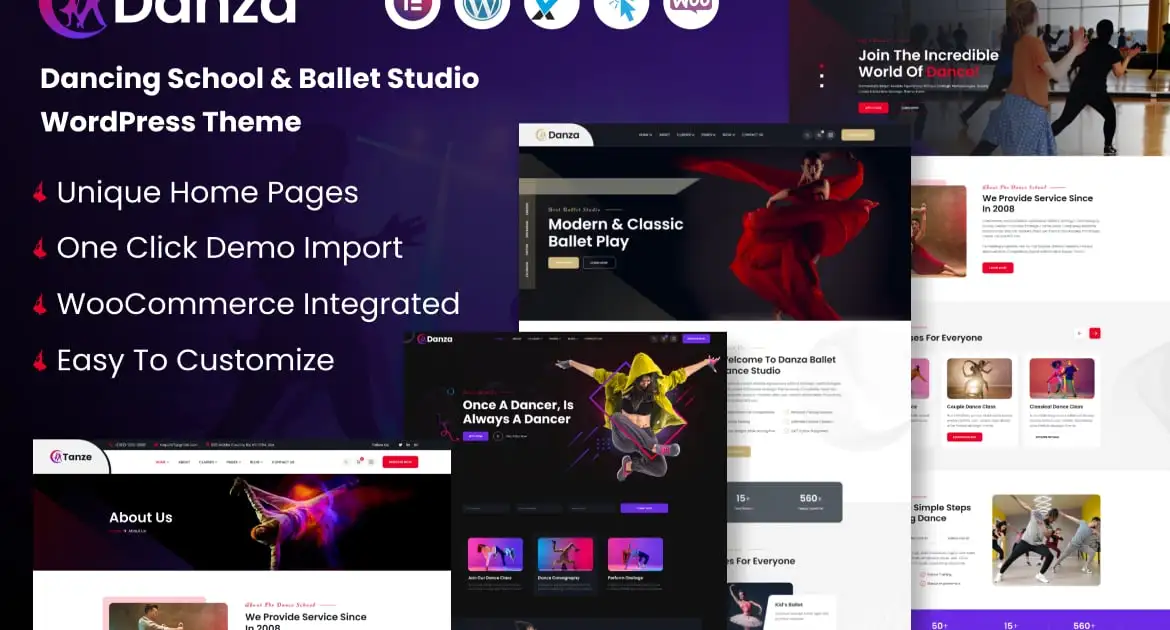
Task: Click Twitter icon in Tanze top bar
Action: click(401, 445)
